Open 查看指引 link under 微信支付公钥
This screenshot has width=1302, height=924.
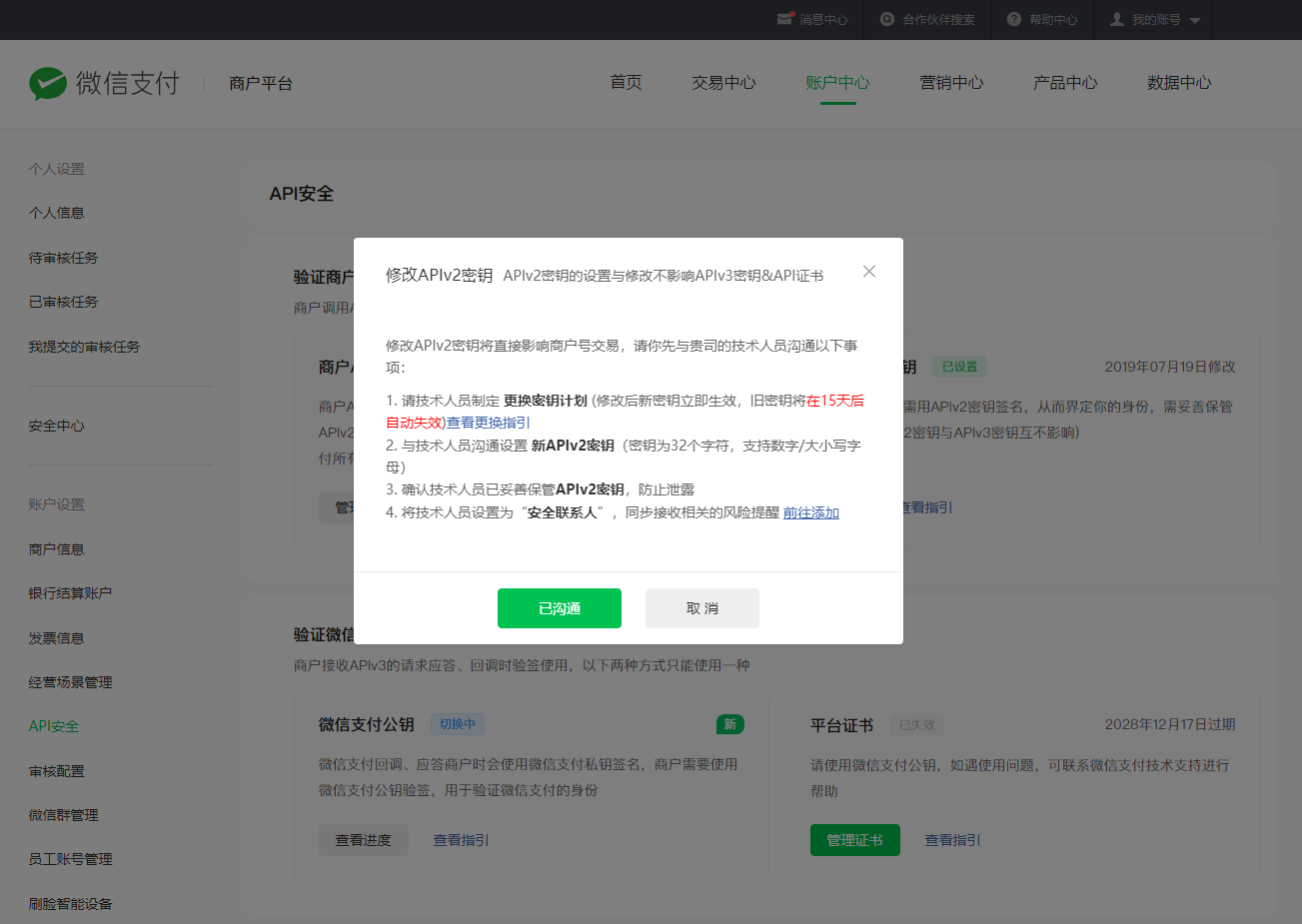[x=462, y=840]
